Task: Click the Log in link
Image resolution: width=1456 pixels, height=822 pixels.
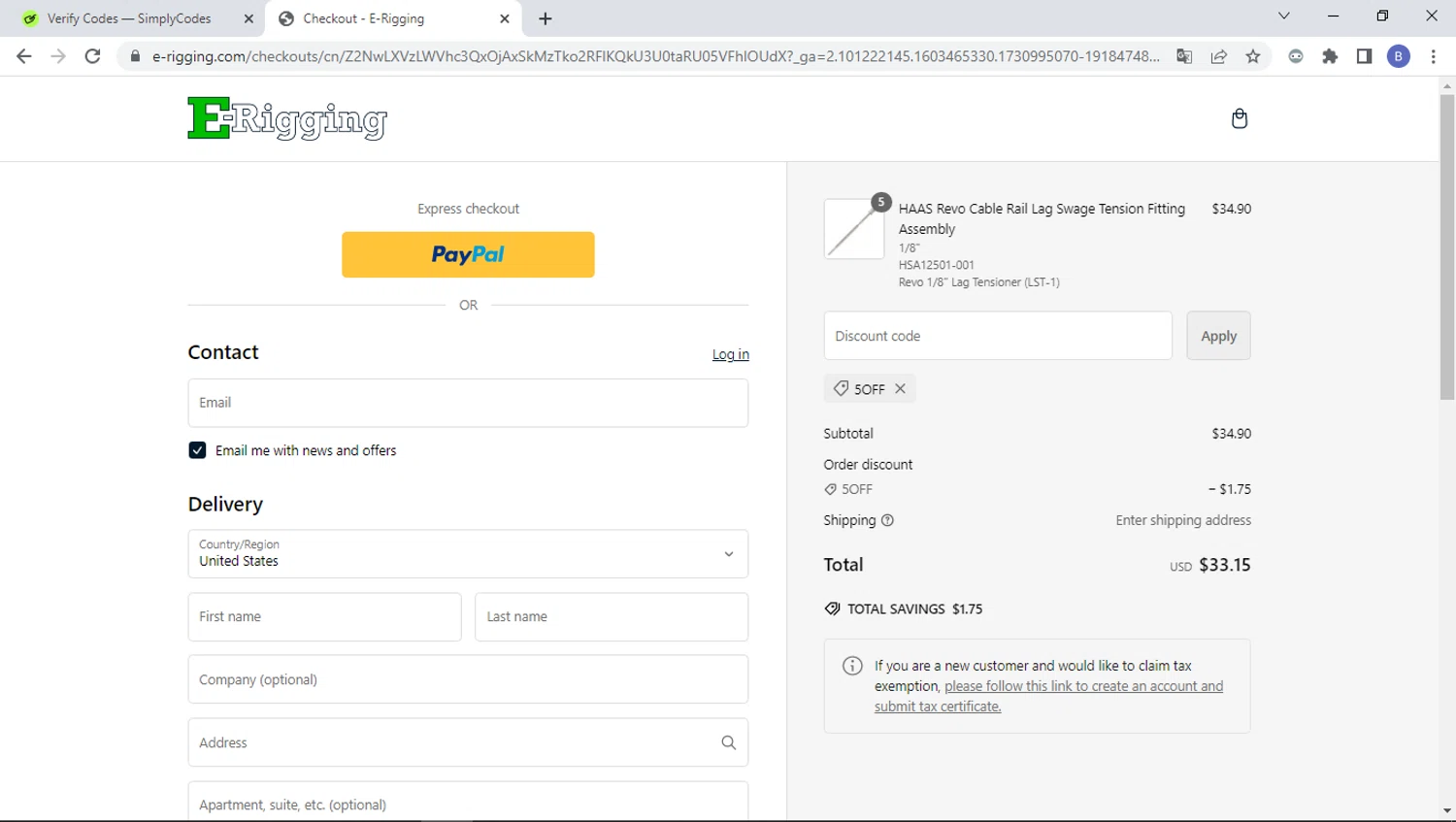Action: [730, 354]
